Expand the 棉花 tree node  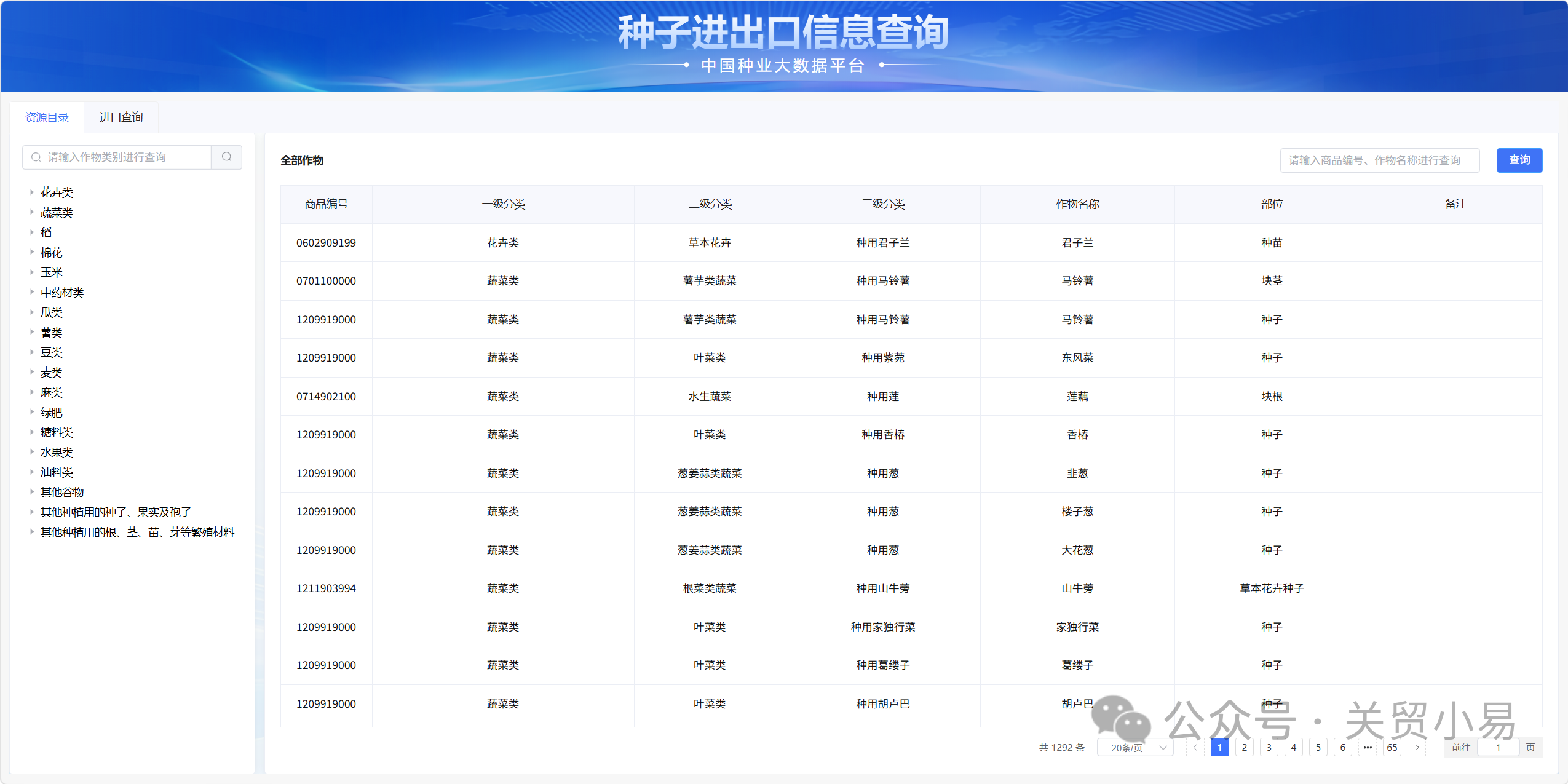pyautogui.click(x=32, y=253)
